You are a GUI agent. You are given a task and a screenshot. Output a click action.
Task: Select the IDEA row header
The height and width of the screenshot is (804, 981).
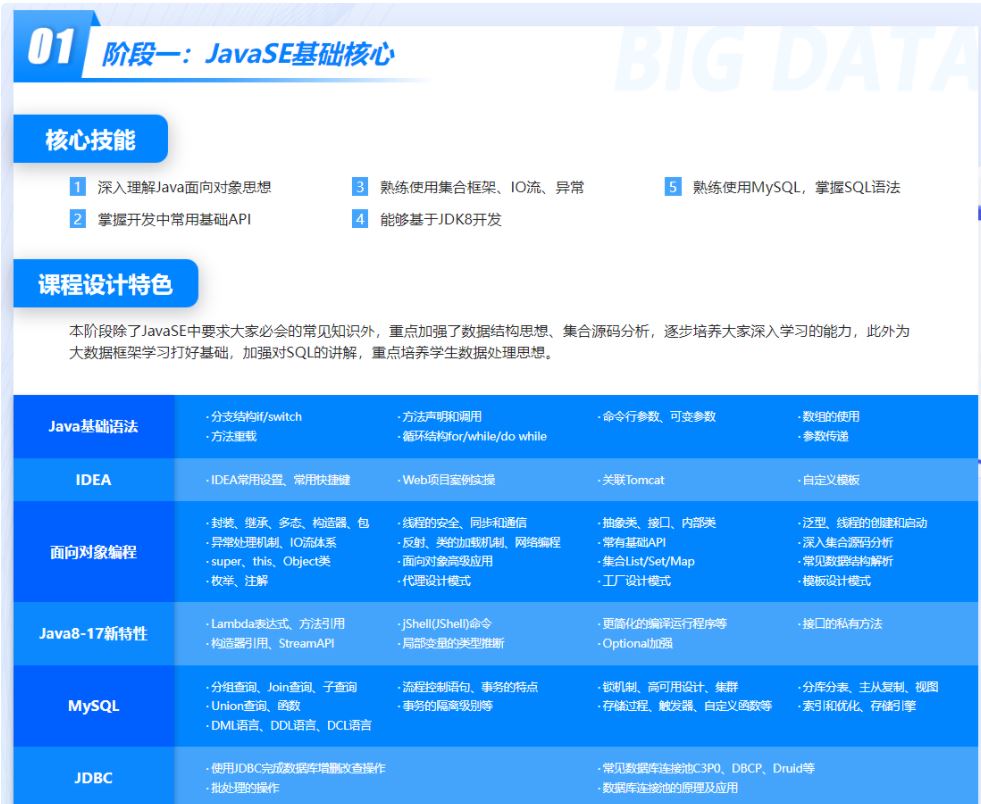pyautogui.click(x=93, y=480)
